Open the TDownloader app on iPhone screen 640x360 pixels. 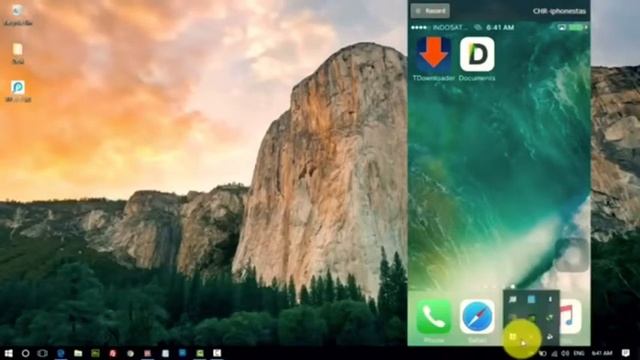[433, 55]
